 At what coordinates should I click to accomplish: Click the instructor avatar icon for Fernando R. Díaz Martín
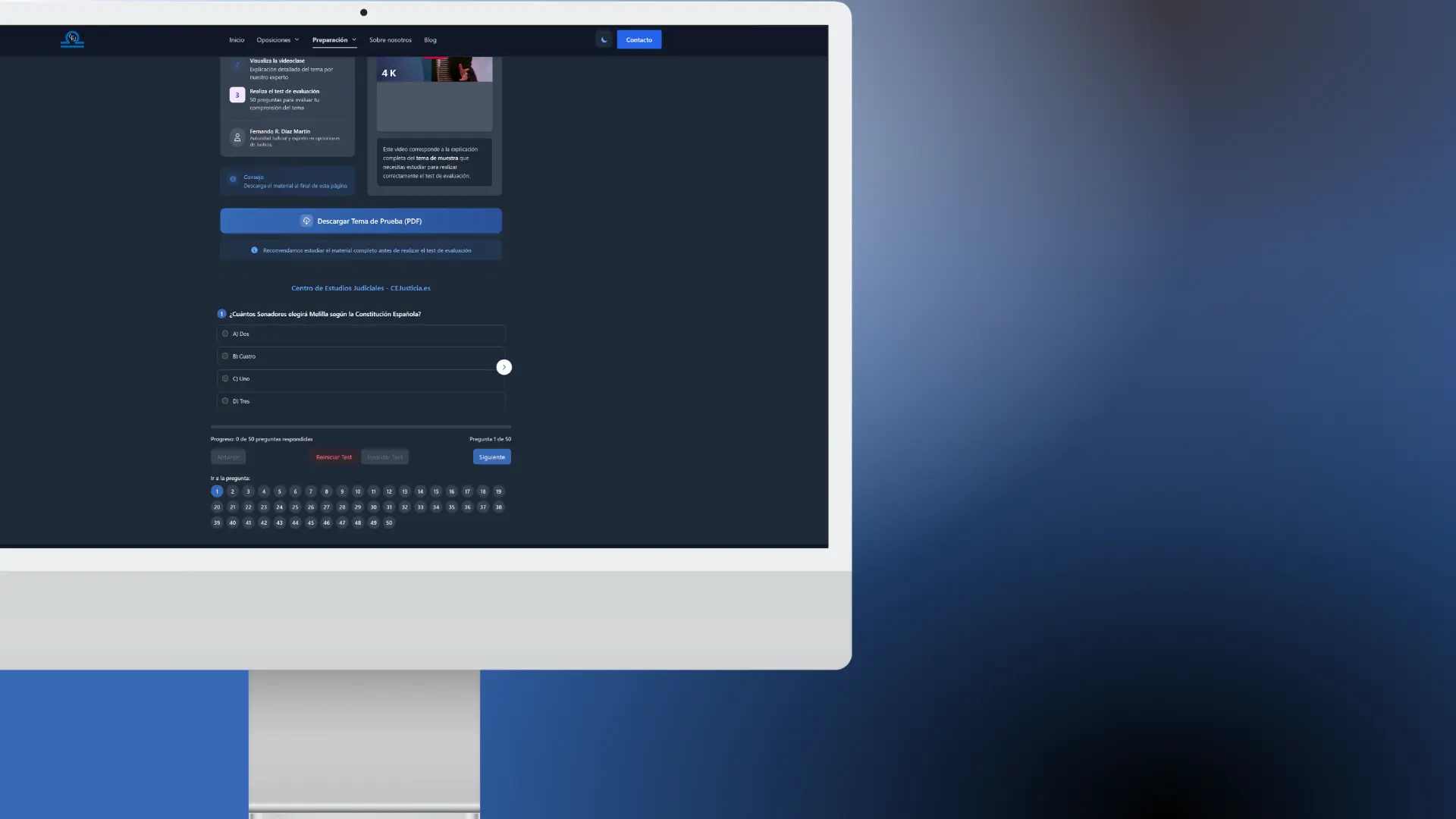point(237,137)
